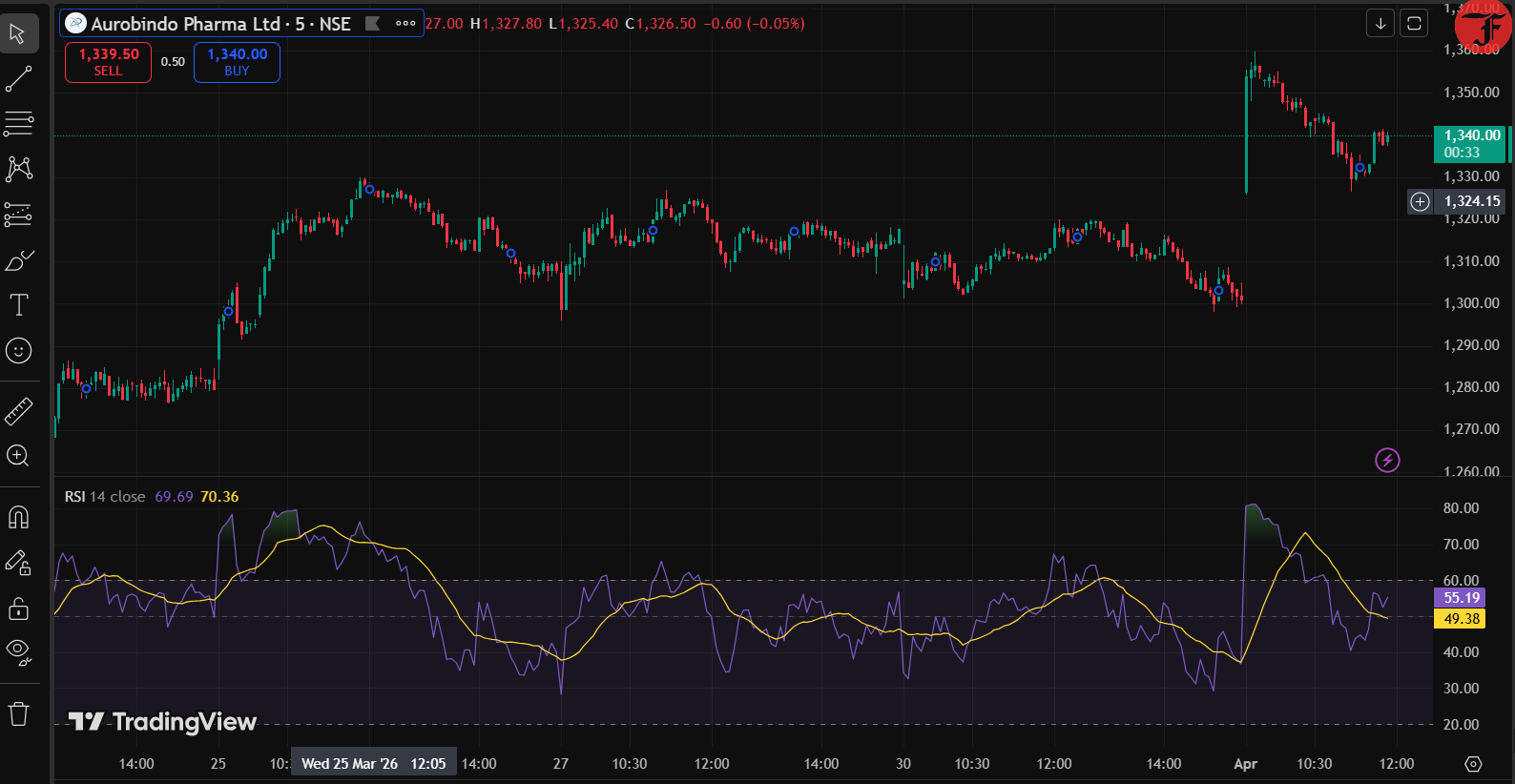The height and width of the screenshot is (784, 1515).
Task: Open Aurobindo Pharma Ltd symbol title
Action: pos(219,24)
